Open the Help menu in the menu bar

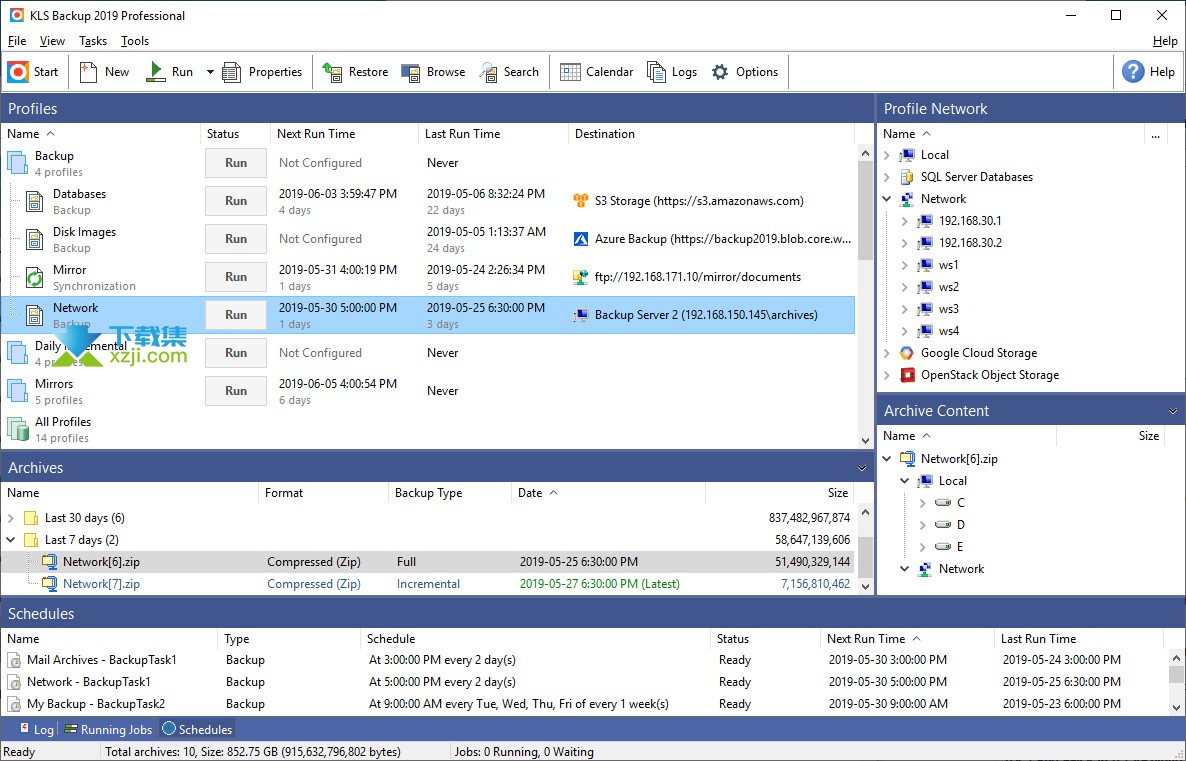click(1165, 41)
